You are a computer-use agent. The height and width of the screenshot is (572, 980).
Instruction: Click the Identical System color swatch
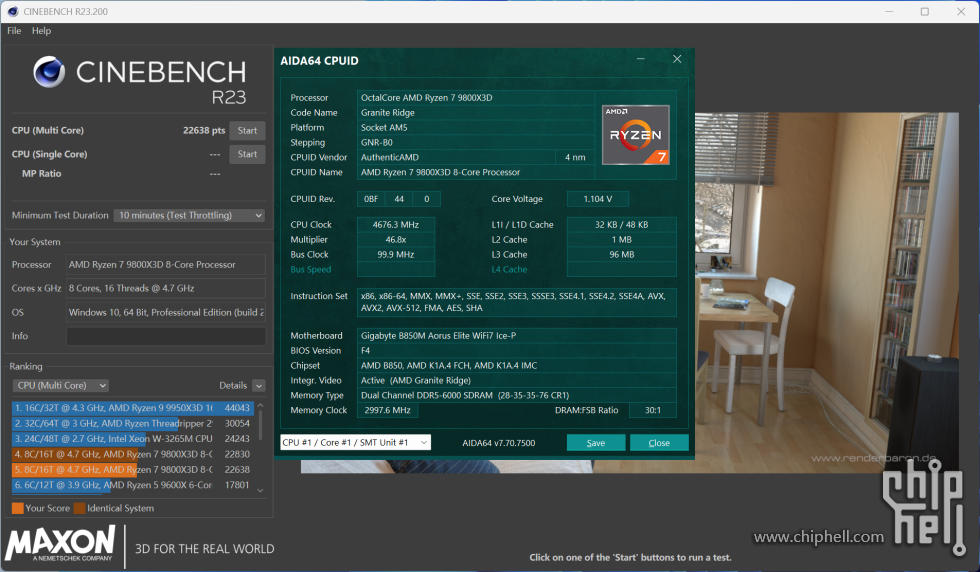tap(79, 508)
